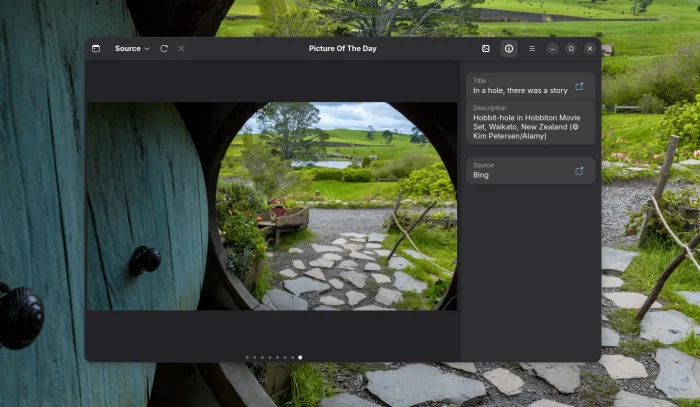
Task: Open the Bing source external link
Action: click(x=579, y=171)
